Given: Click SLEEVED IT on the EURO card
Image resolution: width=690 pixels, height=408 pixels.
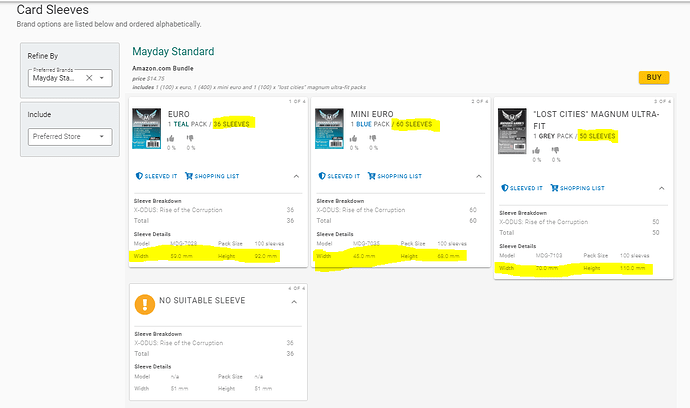Looking at the screenshot, I should point(156,176).
